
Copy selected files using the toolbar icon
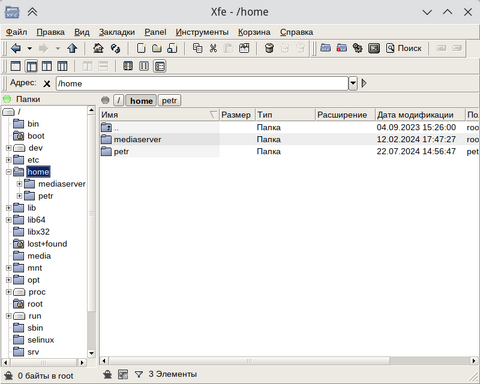click(x=198, y=49)
